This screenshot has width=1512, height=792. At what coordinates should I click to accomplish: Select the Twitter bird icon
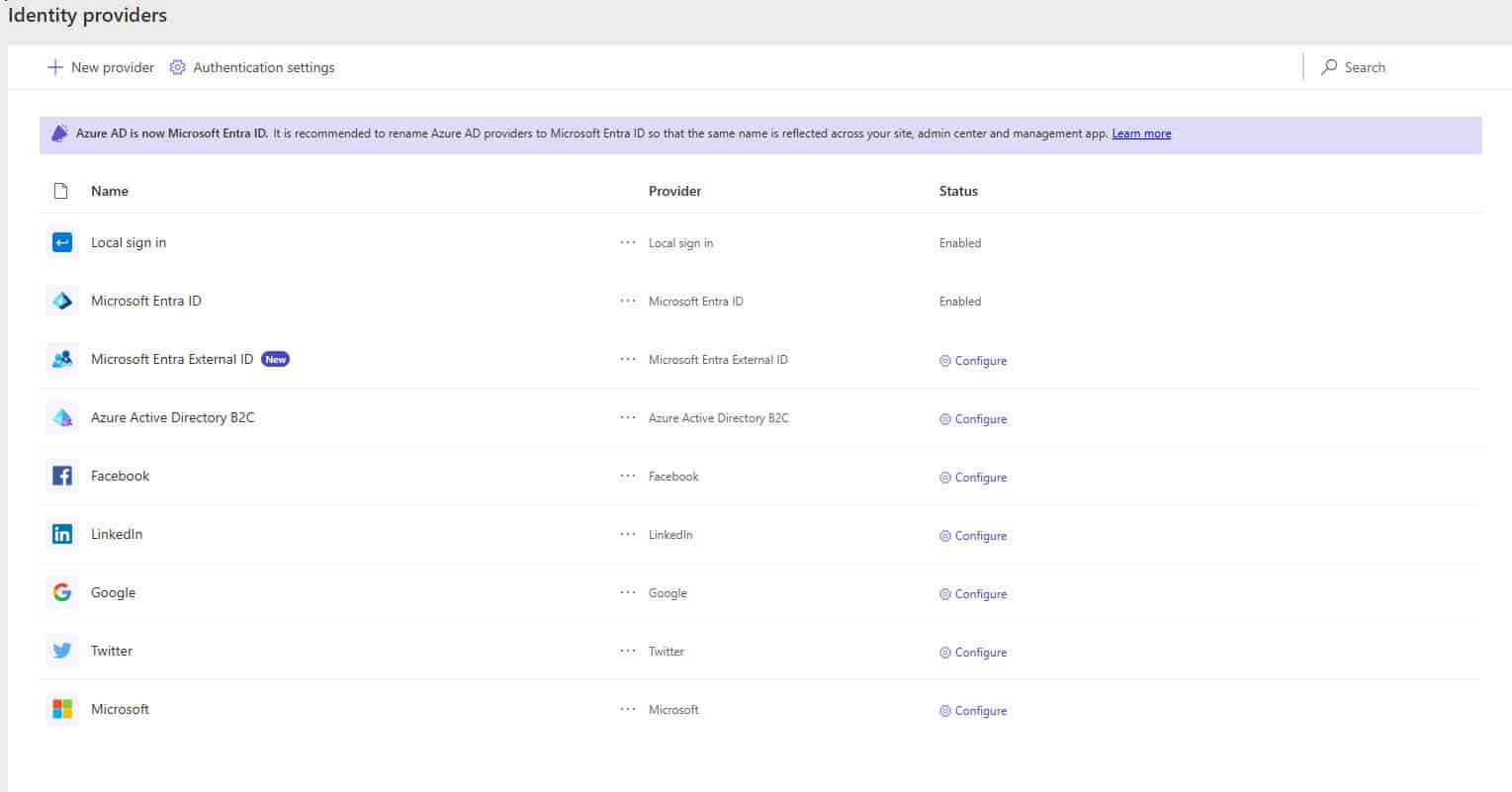62,651
